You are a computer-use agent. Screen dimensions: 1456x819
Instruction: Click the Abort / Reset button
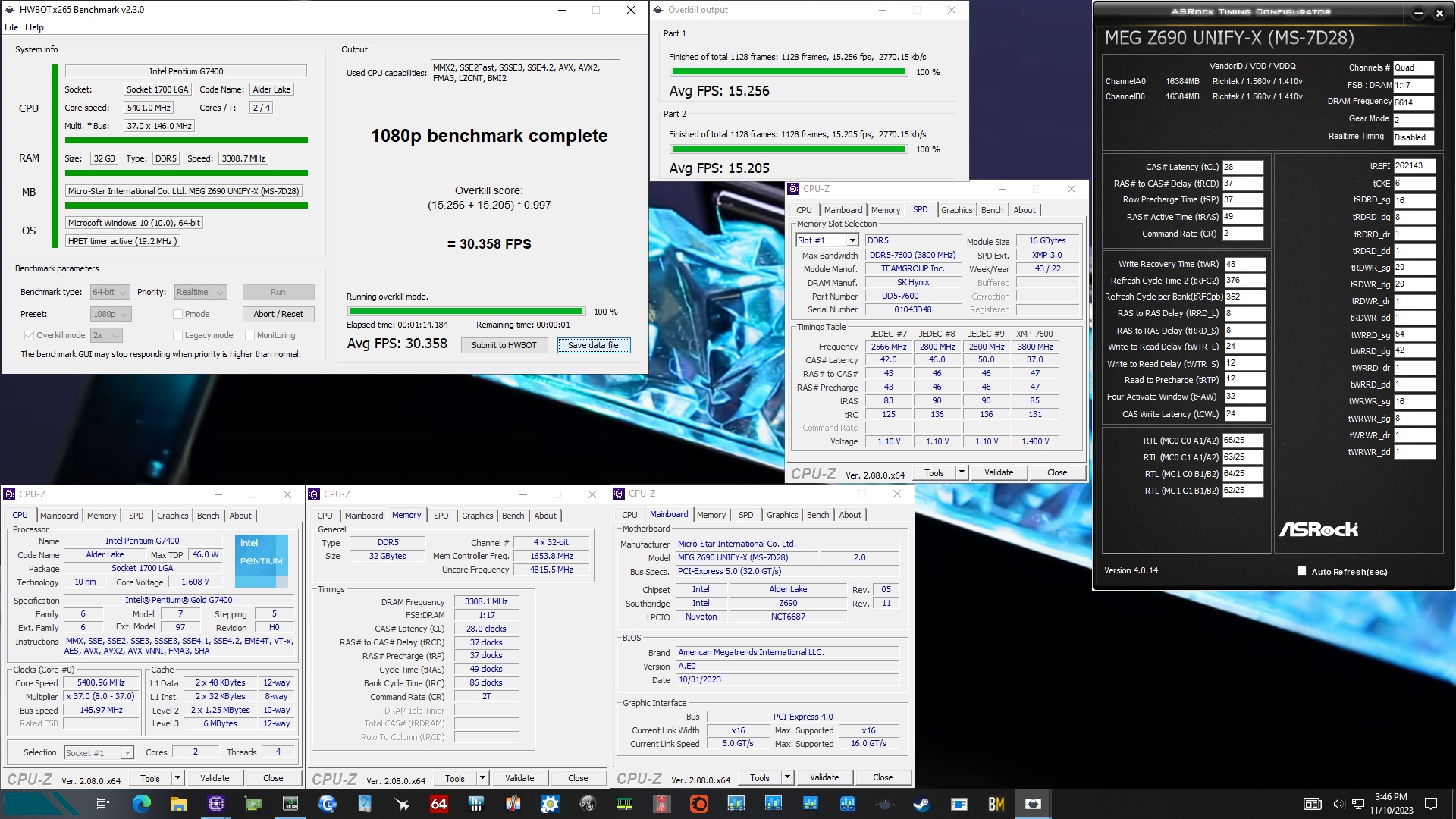278,314
